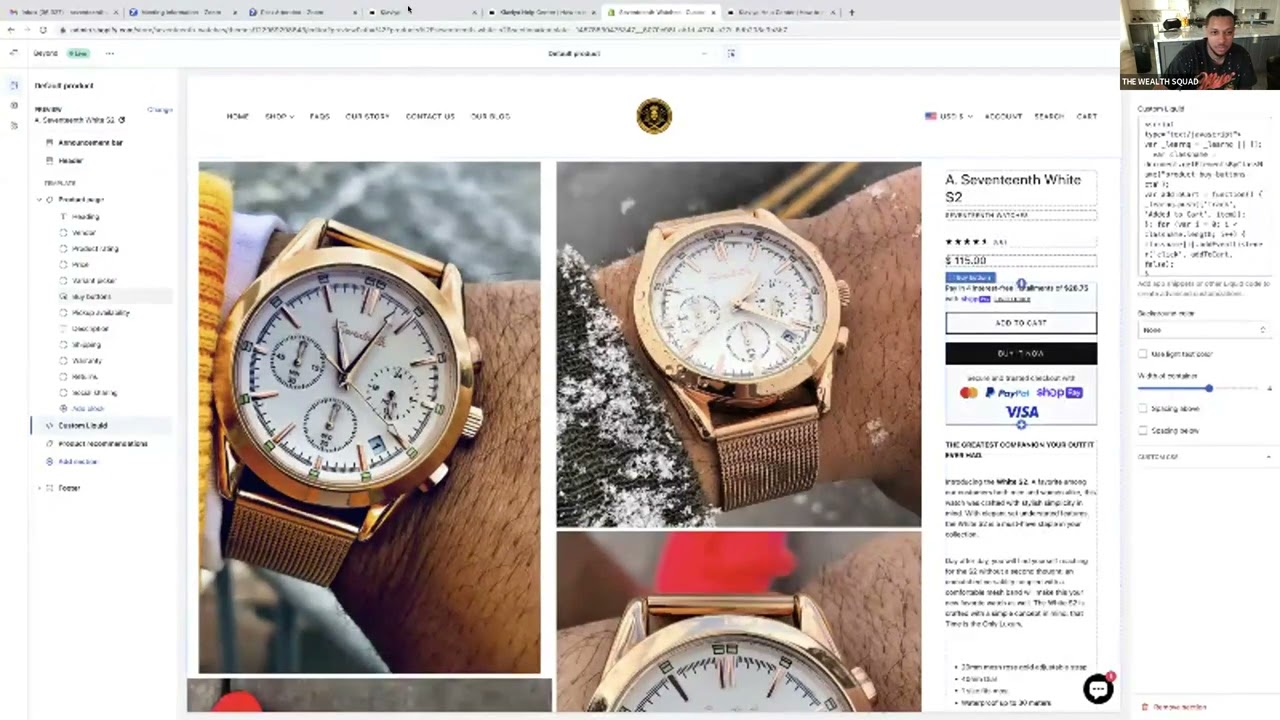Image resolution: width=1280 pixels, height=720 pixels.
Task: Adjust the Width of container slider handle
Action: click(1209, 388)
